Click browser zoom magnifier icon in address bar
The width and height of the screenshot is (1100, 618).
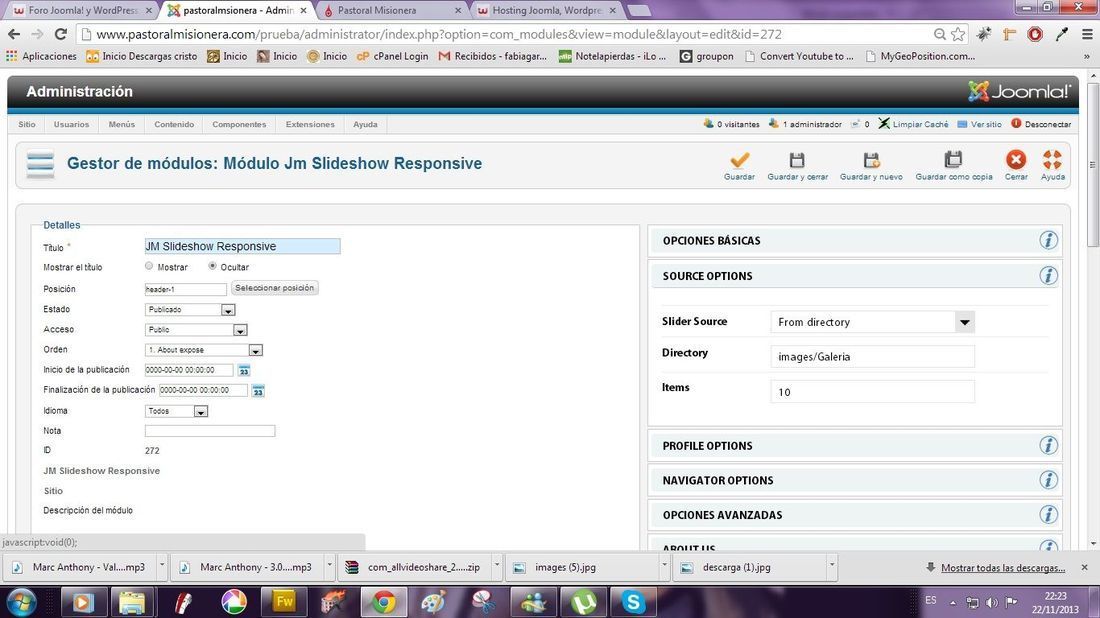pos(939,34)
